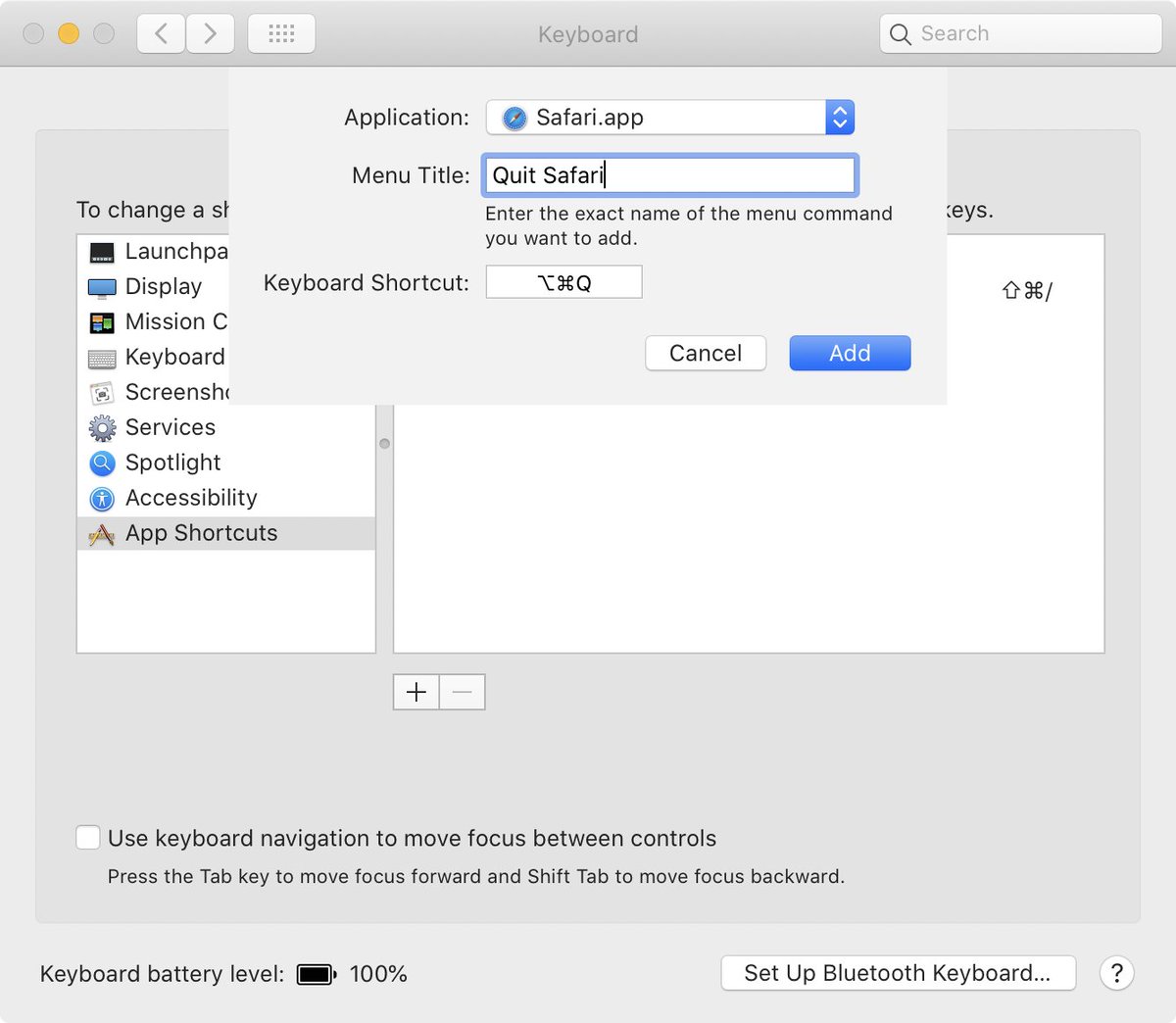Select Spotlight in the shortcut categories list
Viewport: 1176px width, 1023px height.
[226, 463]
